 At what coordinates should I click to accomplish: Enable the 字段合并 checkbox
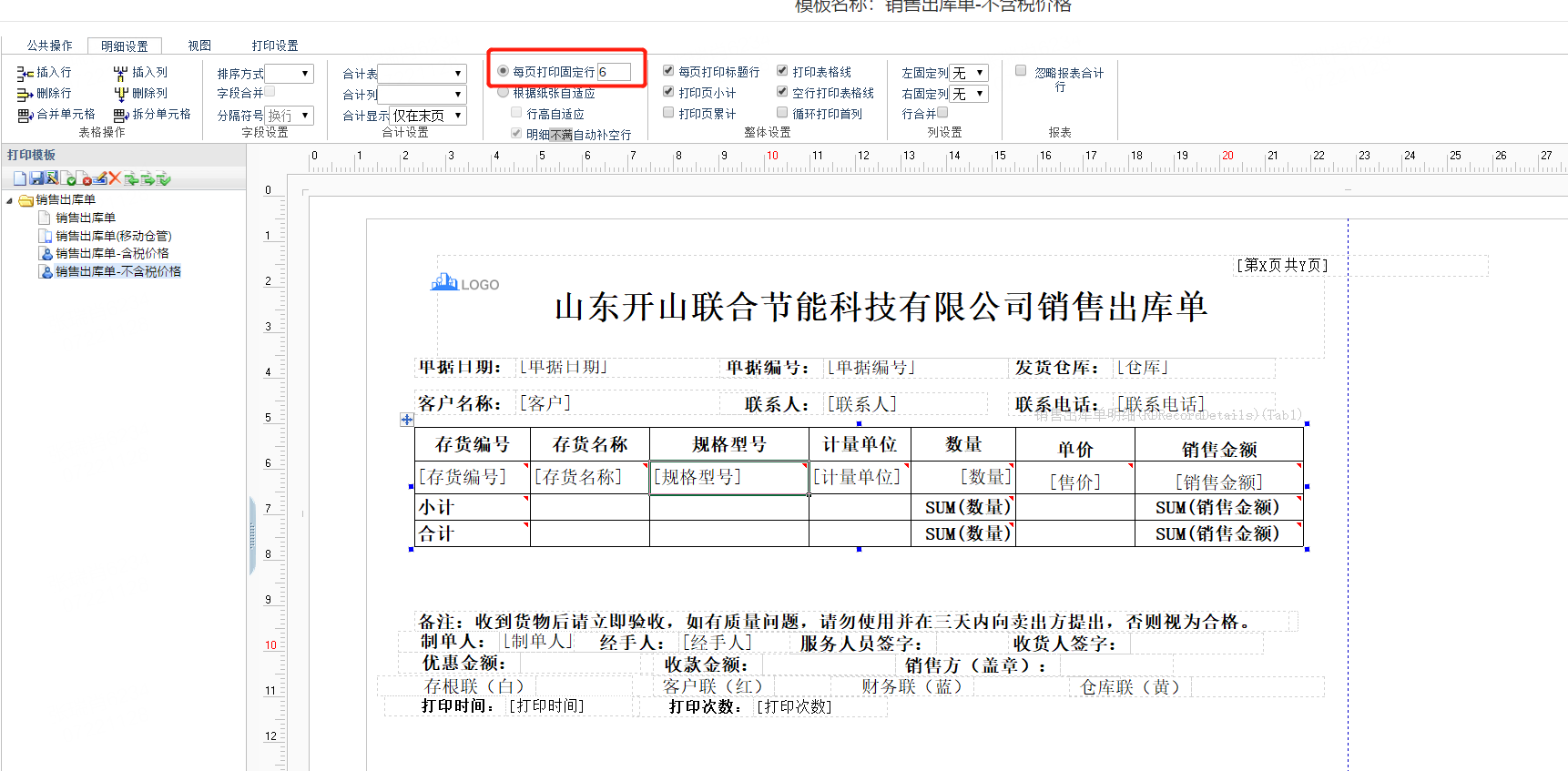tap(270, 91)
